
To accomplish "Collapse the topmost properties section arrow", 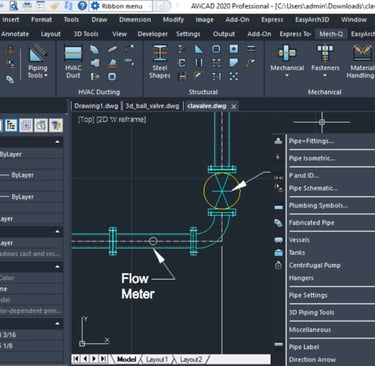I will [57, 142].
